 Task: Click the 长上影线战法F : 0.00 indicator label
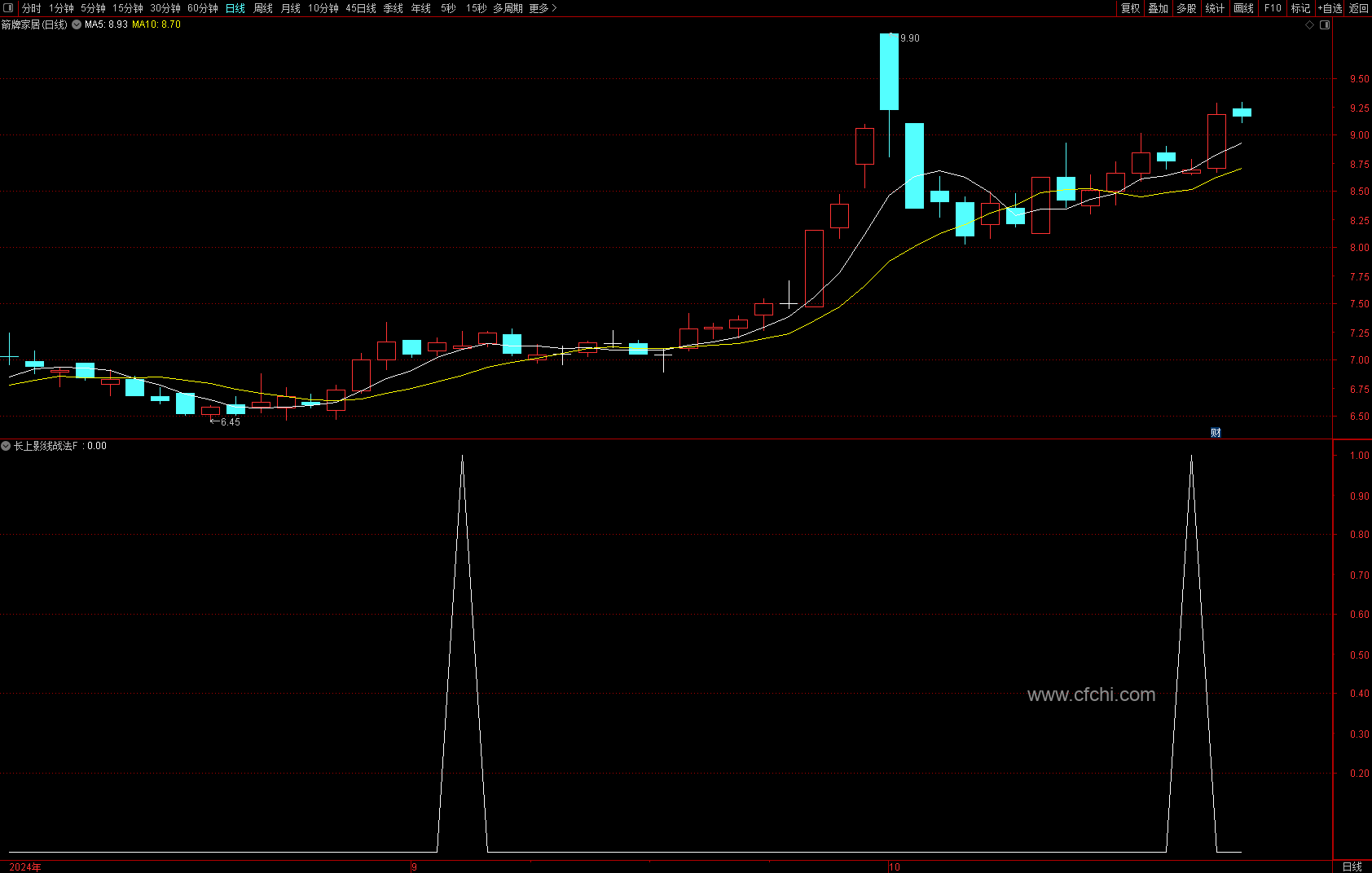(x=60, y=446)
